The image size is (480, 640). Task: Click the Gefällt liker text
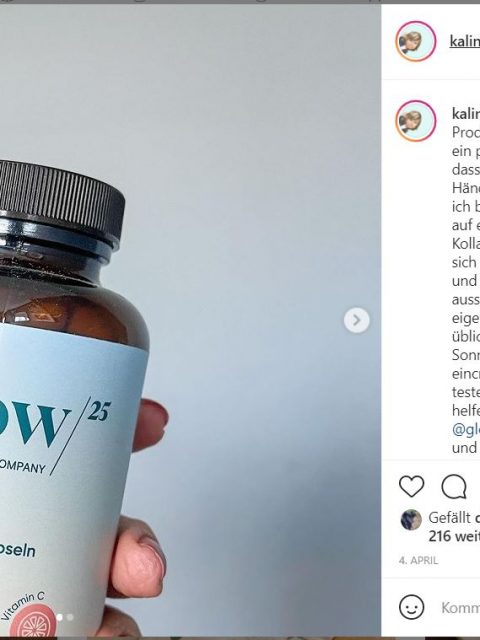point(449,518)
